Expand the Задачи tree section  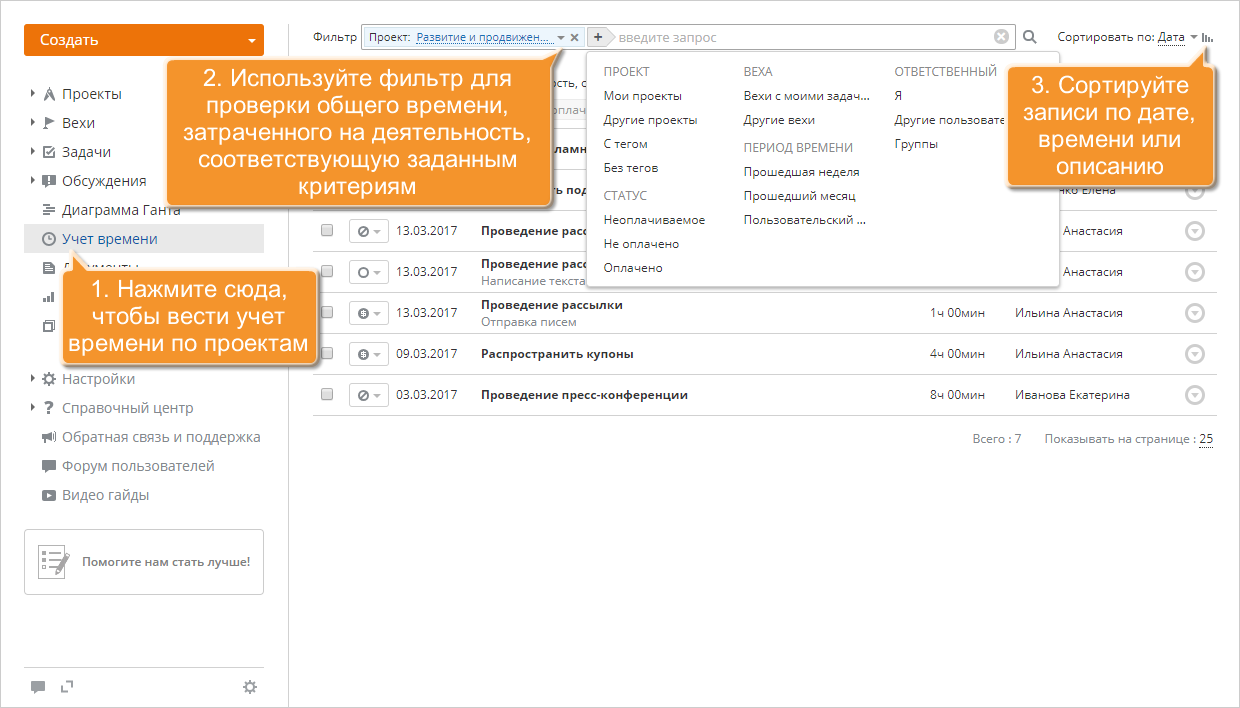coord(33,152)
